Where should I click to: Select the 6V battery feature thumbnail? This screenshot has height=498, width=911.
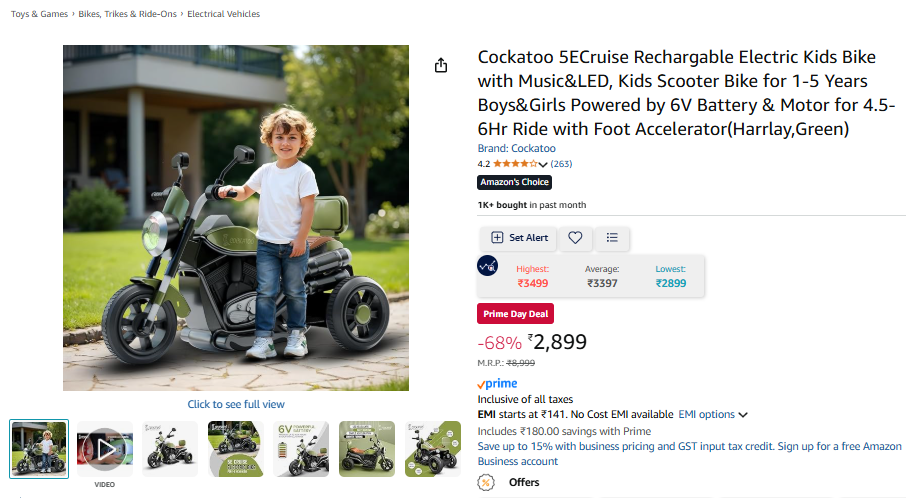pyautogui.click(x=301, y=447)
